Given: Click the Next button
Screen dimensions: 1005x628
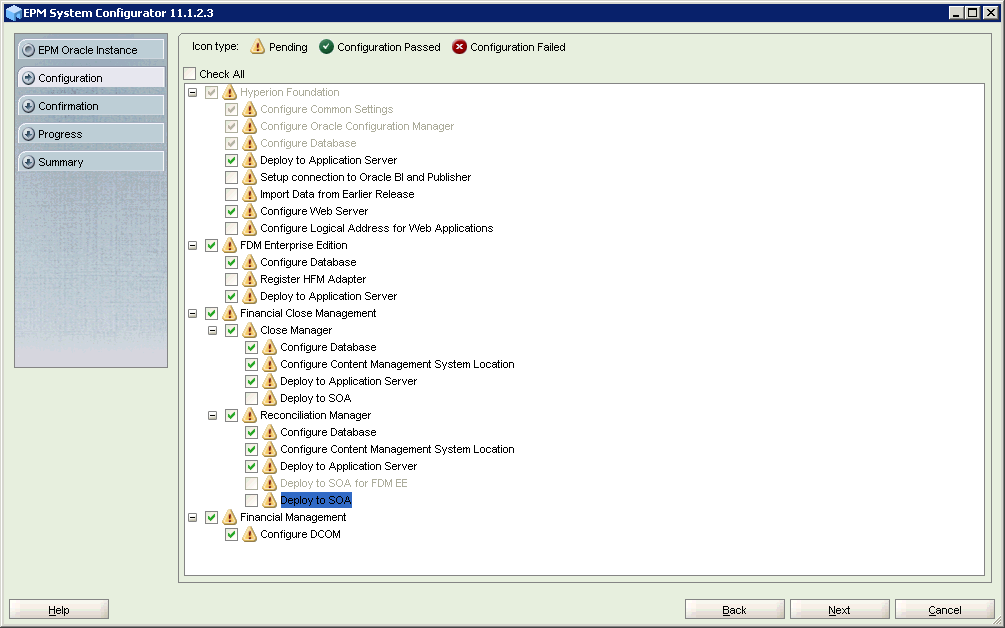Looking at the screenshot, I should point(840,609).
